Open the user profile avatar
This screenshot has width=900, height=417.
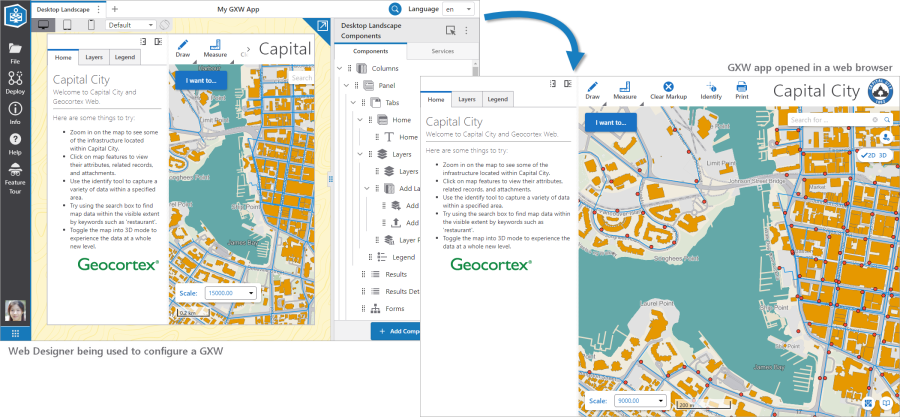pyautogui.click(x=15, y=310)
